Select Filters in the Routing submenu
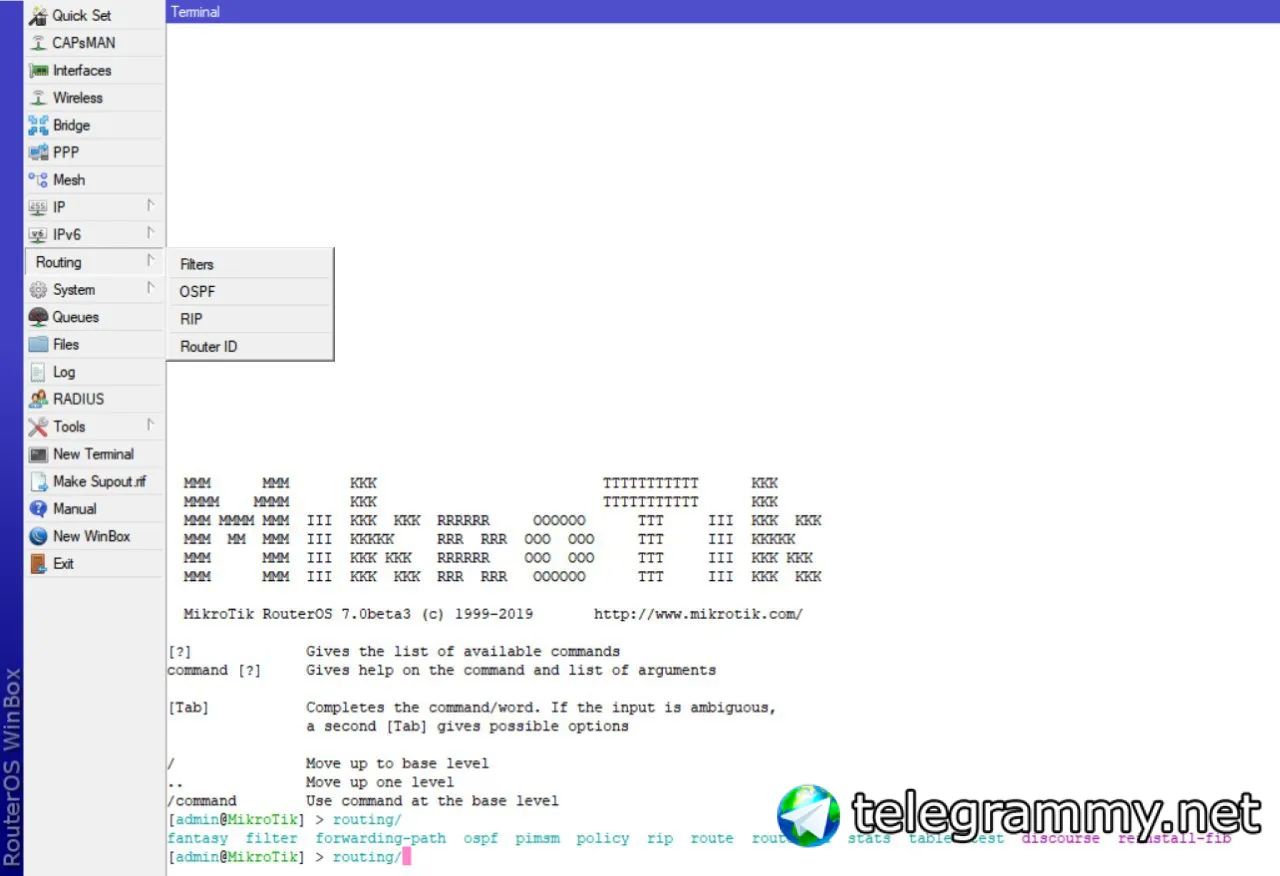Image resolution: width=1280 pixels, height=876 pixels. click(250, 265)
